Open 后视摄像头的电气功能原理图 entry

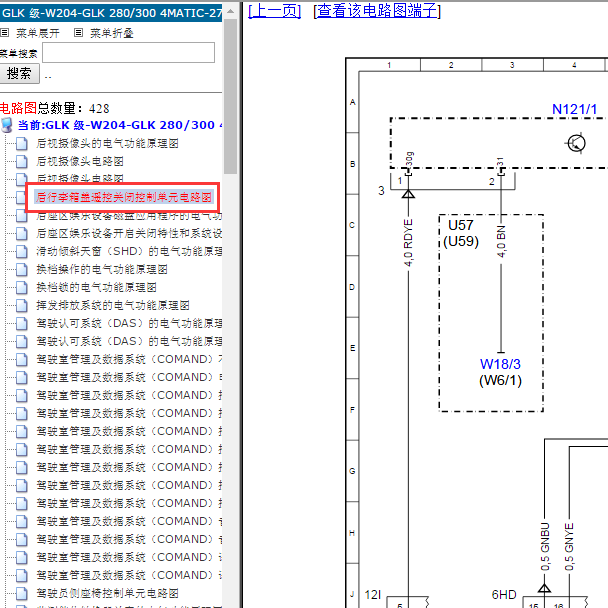pyautogui.click(x=107, y=143)
